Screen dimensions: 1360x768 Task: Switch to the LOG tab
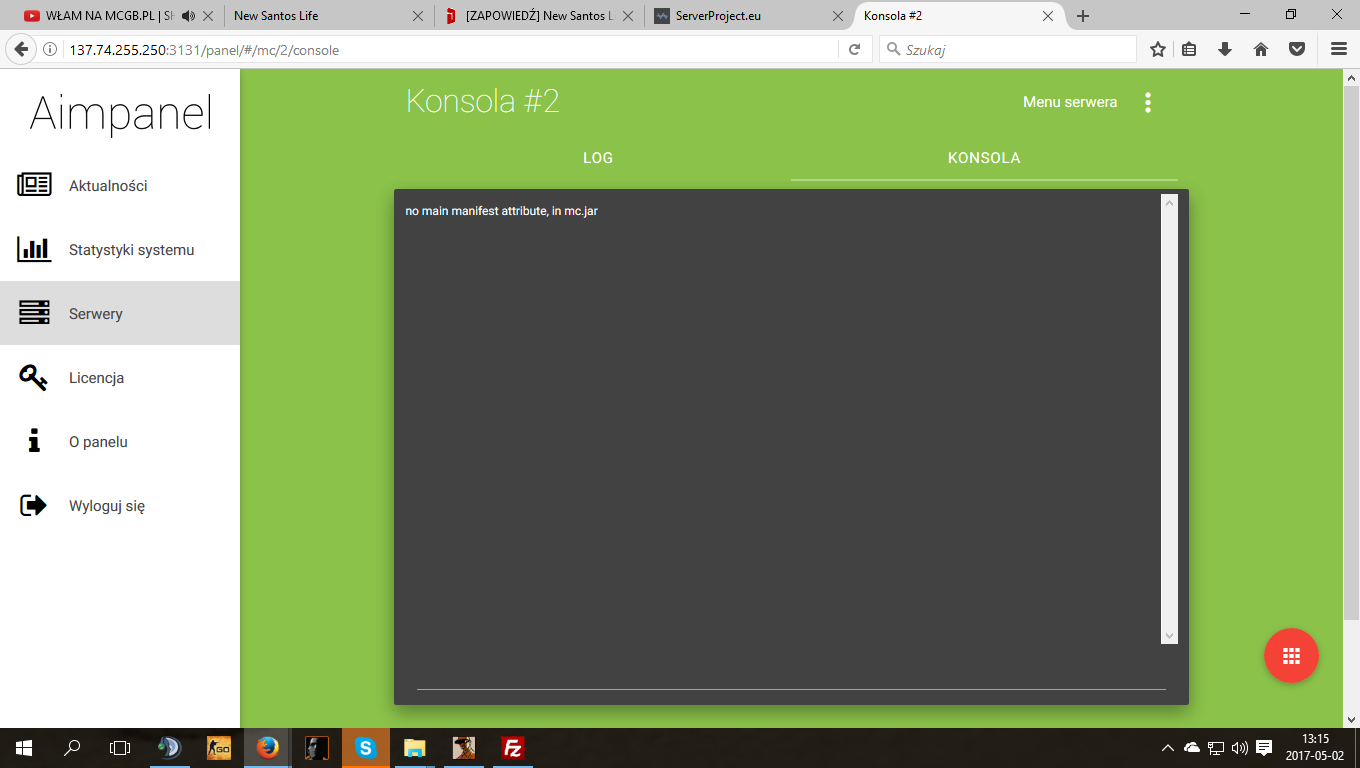(598, 158)
